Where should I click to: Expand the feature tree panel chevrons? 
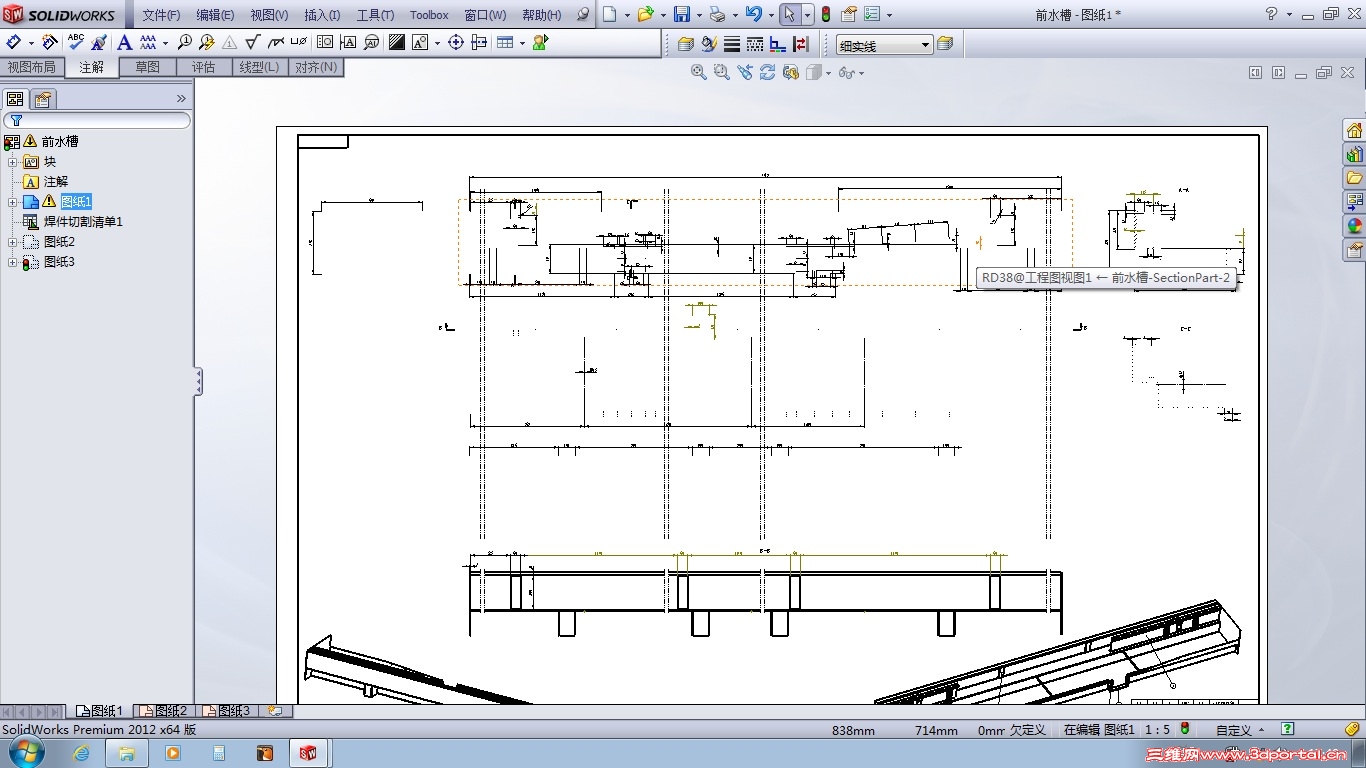[181, 98]
